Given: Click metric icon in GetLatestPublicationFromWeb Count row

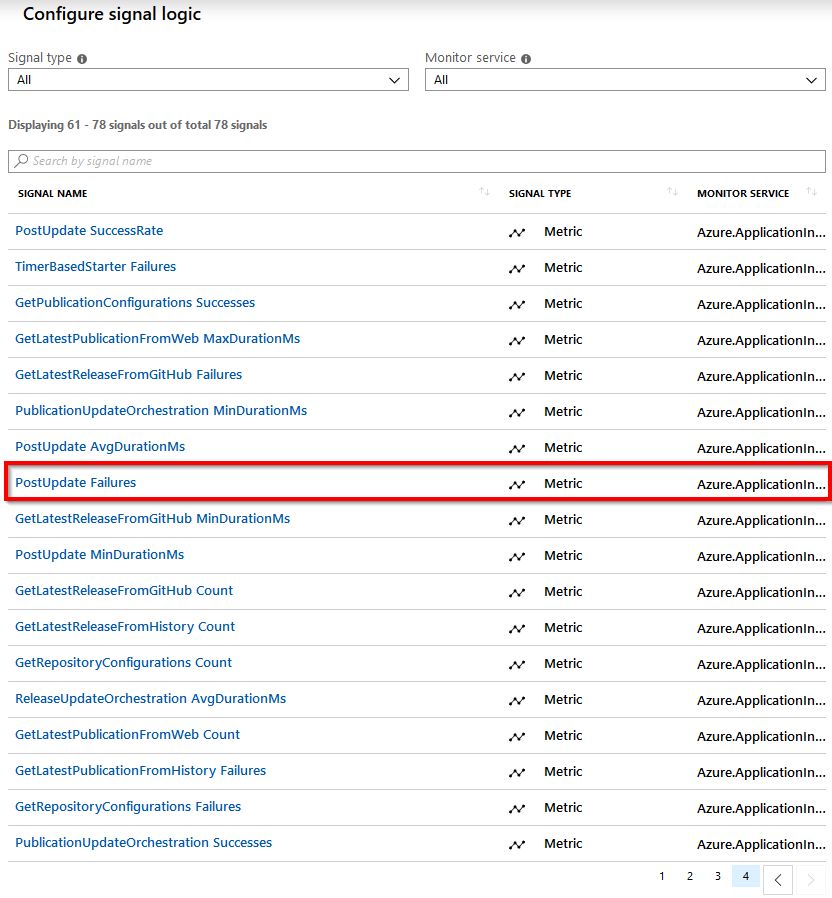Looking at the screenshot, I should tap(517, 736).
